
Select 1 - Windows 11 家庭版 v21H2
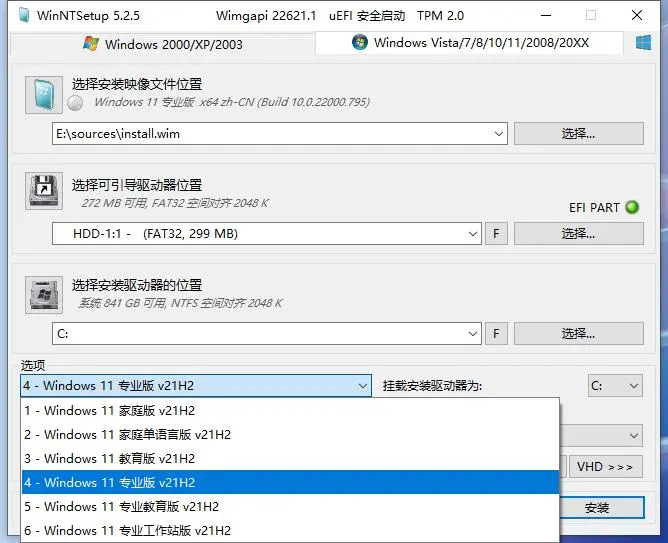[x=290, y=411]
